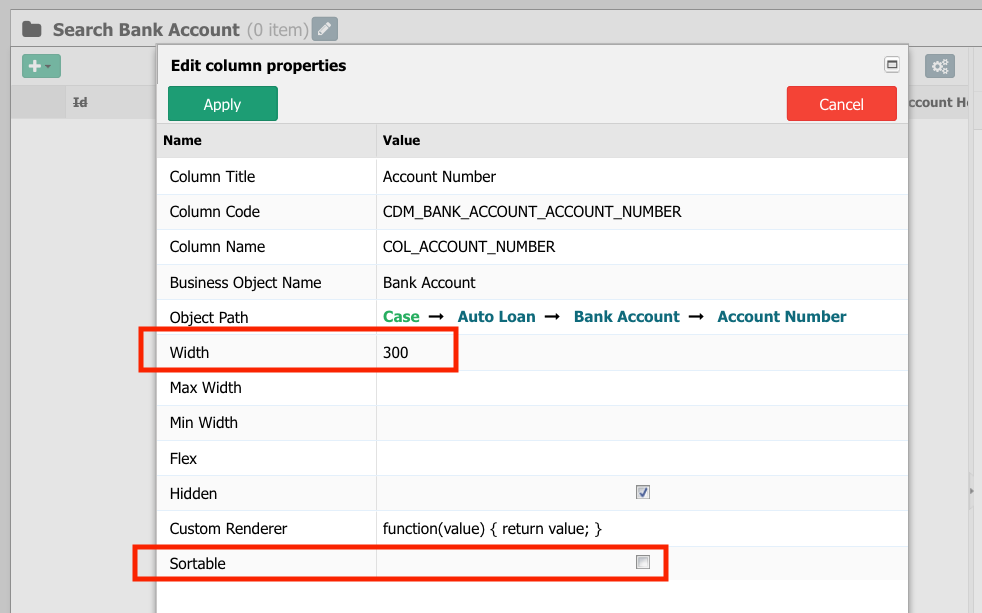The height and width of the screenshot is (613, 982).
Task: Click the maximize icon in Edit column properties header
Action: tap(892, 64)
